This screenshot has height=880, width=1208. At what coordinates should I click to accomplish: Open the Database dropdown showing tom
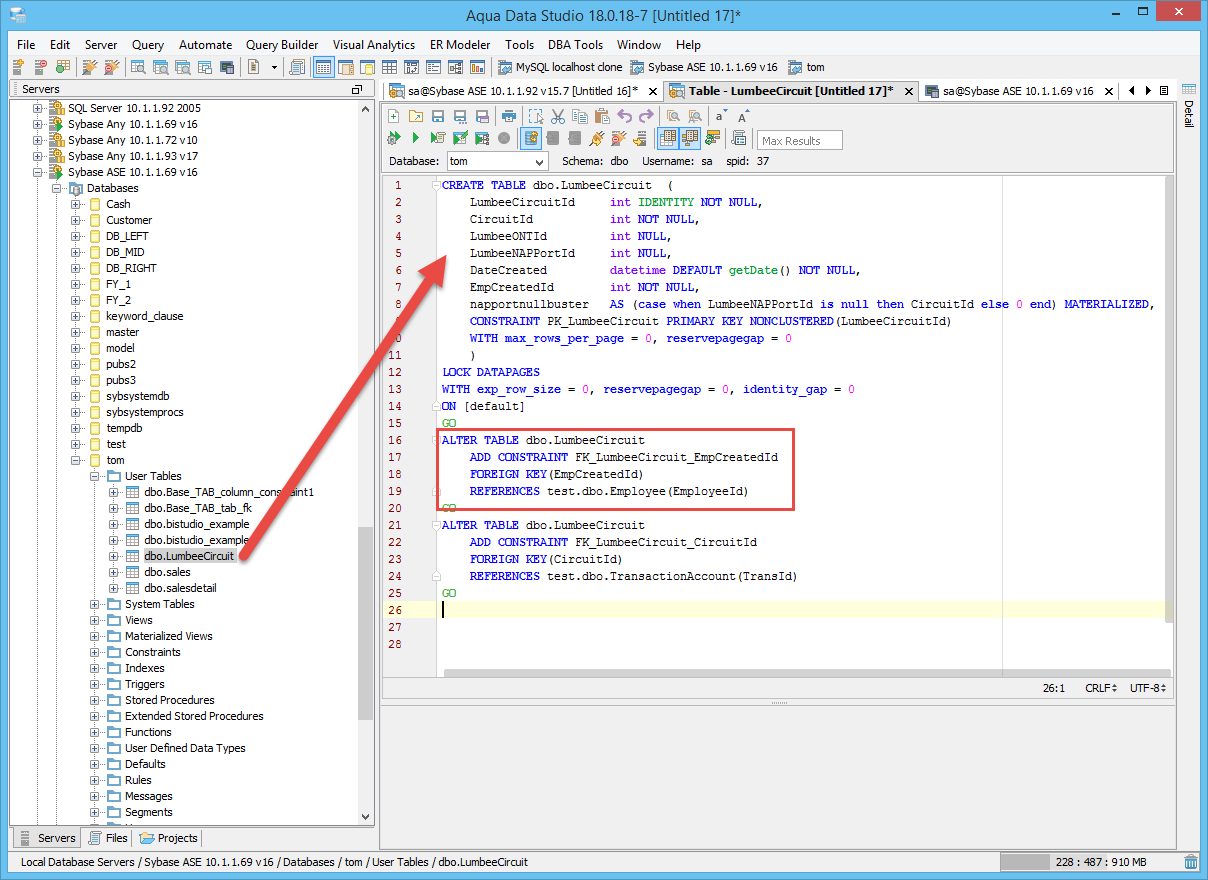pyautogui.click(x=496, y=161)
